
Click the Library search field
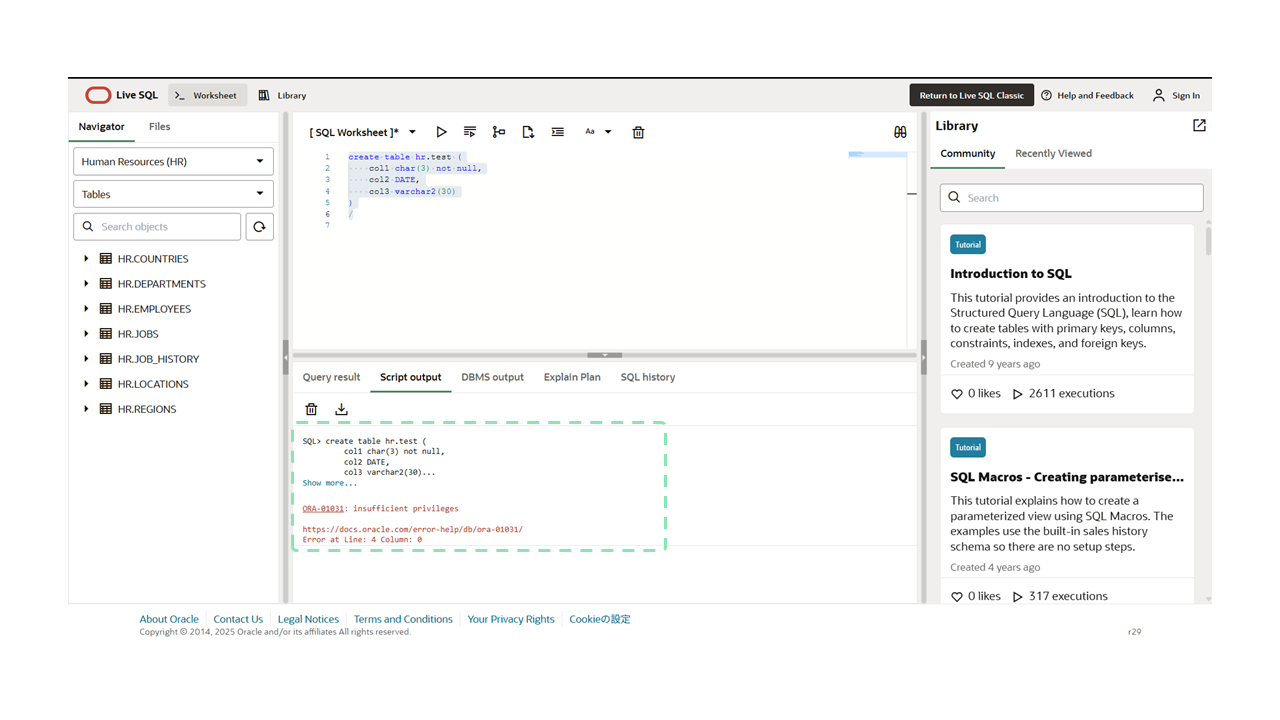point(1071,198)
